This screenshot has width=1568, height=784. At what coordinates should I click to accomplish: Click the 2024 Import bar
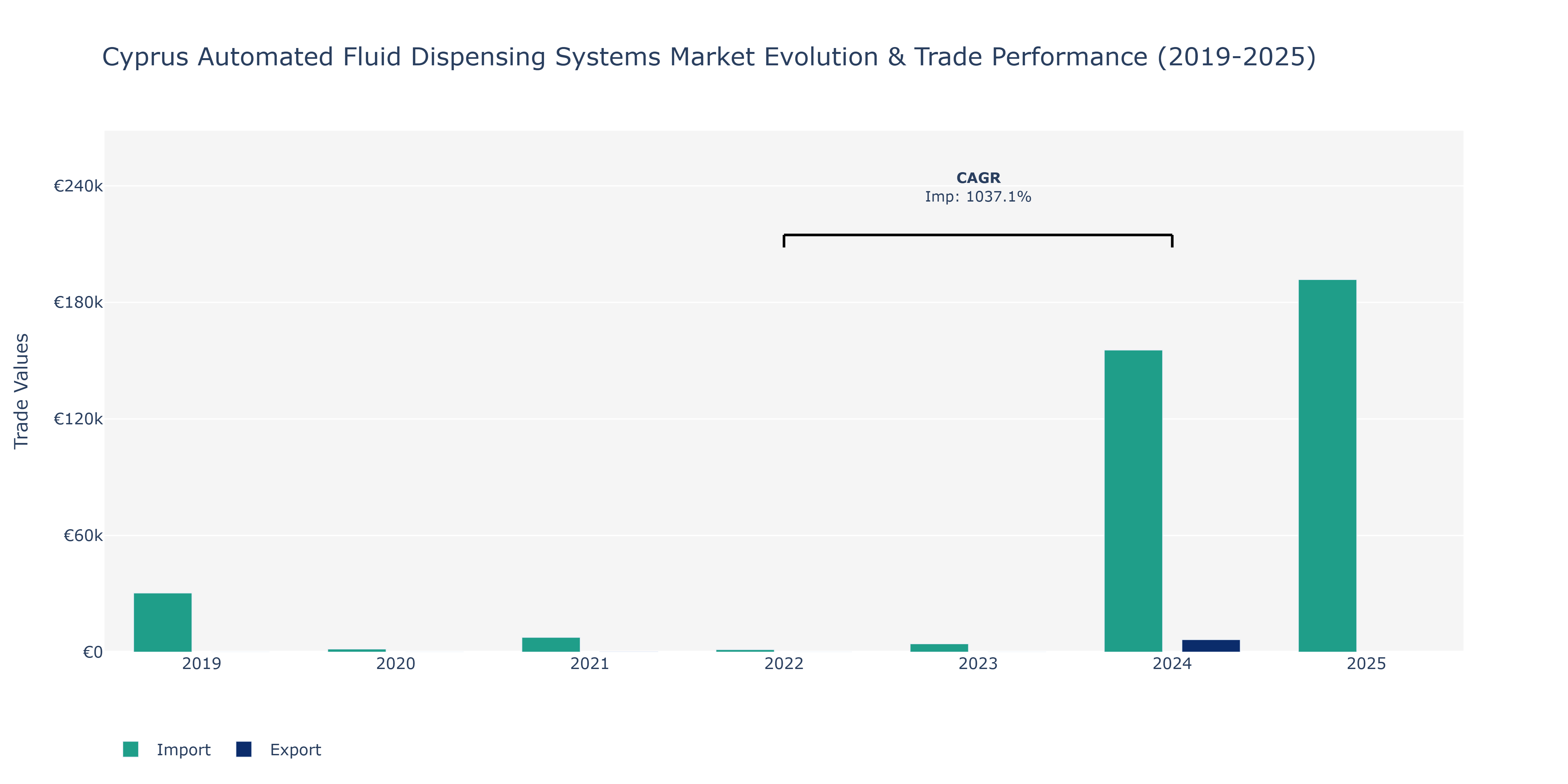pyautogui.click(x=1134, y=501)
